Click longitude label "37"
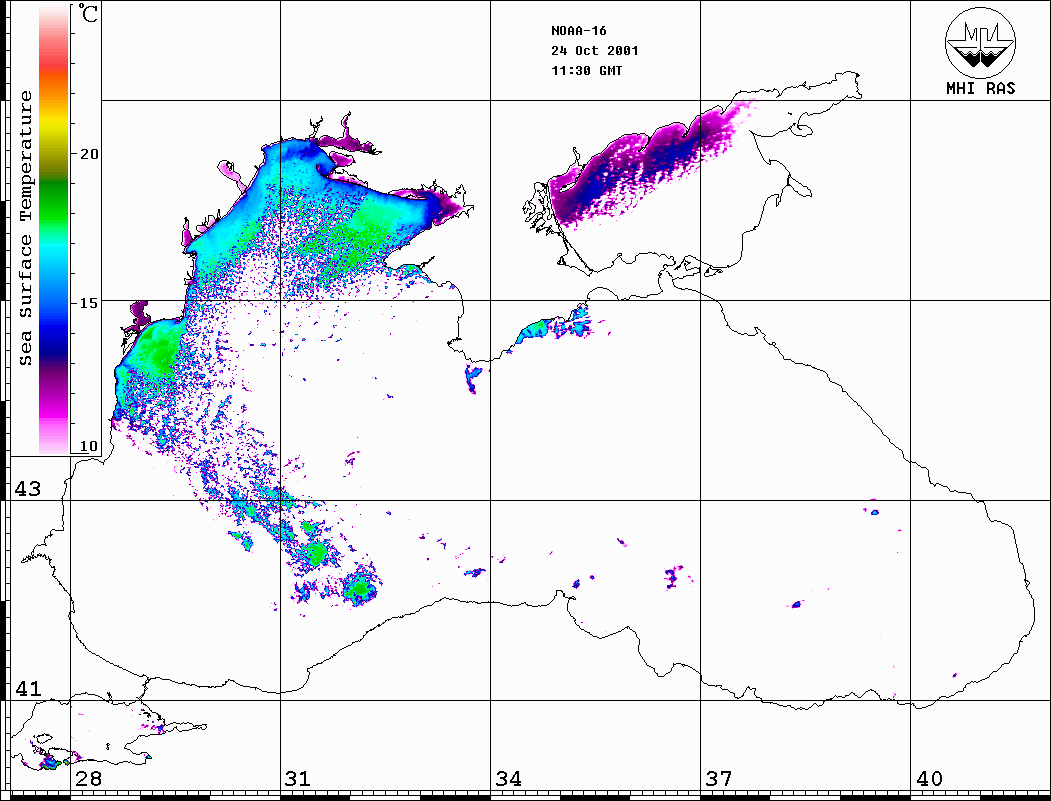 pos(719,778)
